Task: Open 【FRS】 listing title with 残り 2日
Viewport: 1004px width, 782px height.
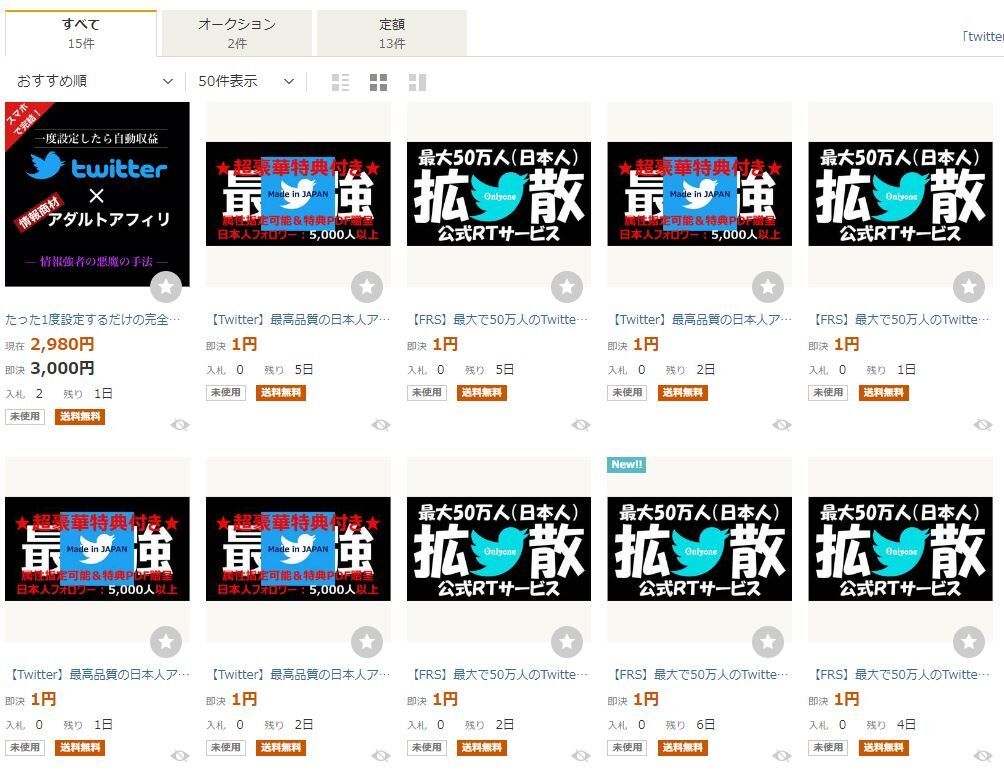Action: 498,674
